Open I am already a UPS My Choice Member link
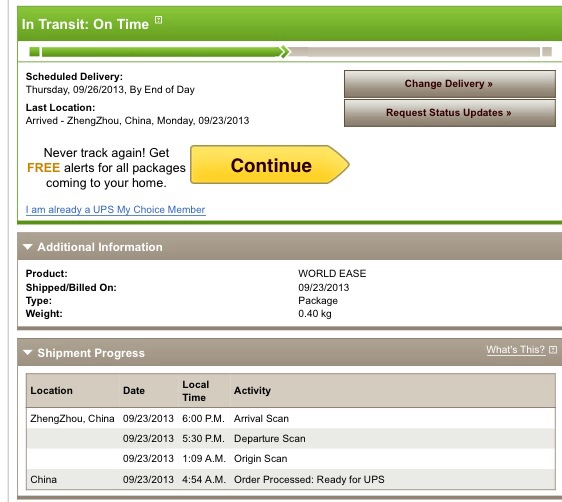The image size is (562, 502). pyautogui.click(x=115, y=210)
